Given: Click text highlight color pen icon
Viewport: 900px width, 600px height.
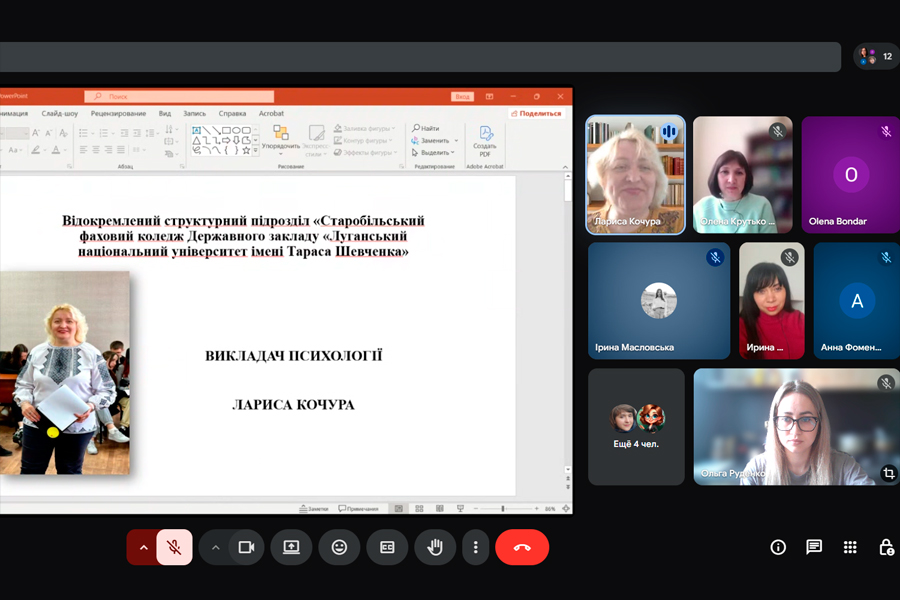Looking at the screenshot, I should (36, 150).
